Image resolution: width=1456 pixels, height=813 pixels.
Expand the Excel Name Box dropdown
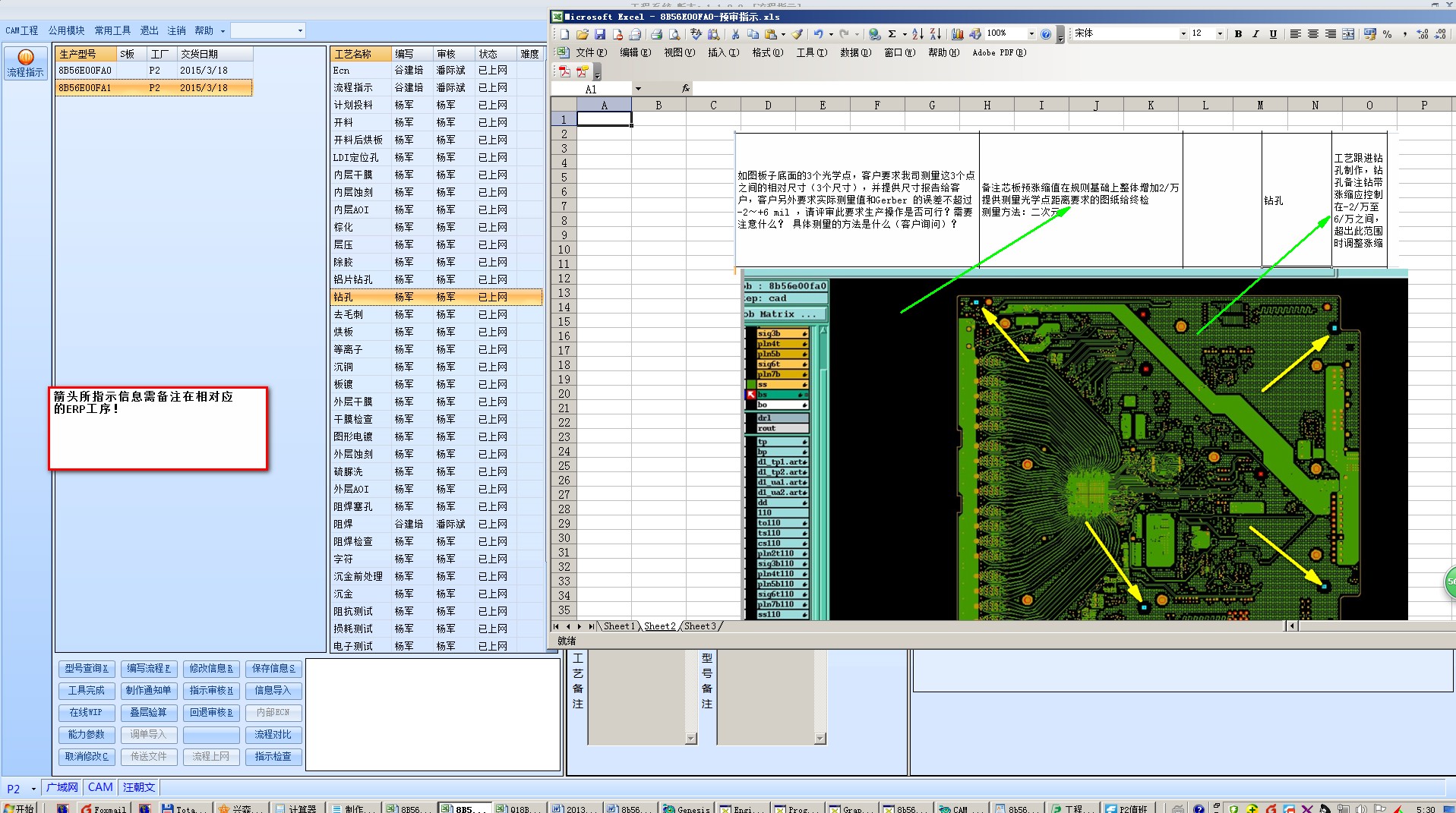pyautogui.click(x=638, y=89)
